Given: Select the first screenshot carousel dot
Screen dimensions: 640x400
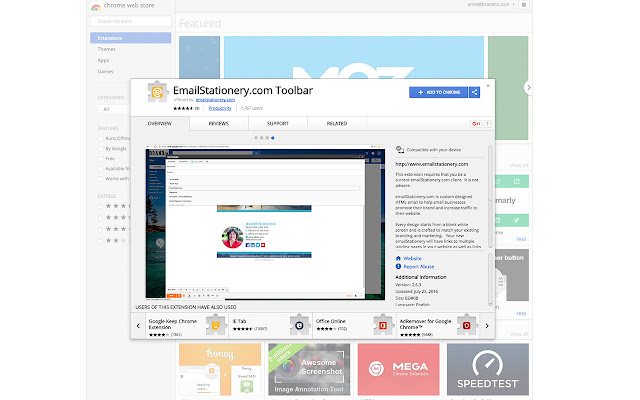Looking at the screenshot, I should (256, 138).
